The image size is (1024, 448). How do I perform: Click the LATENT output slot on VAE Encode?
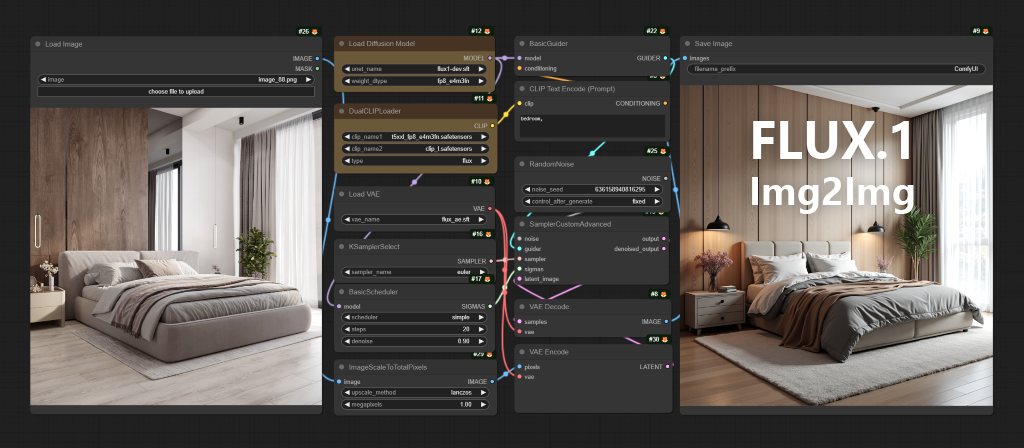[x=667, y=366]
